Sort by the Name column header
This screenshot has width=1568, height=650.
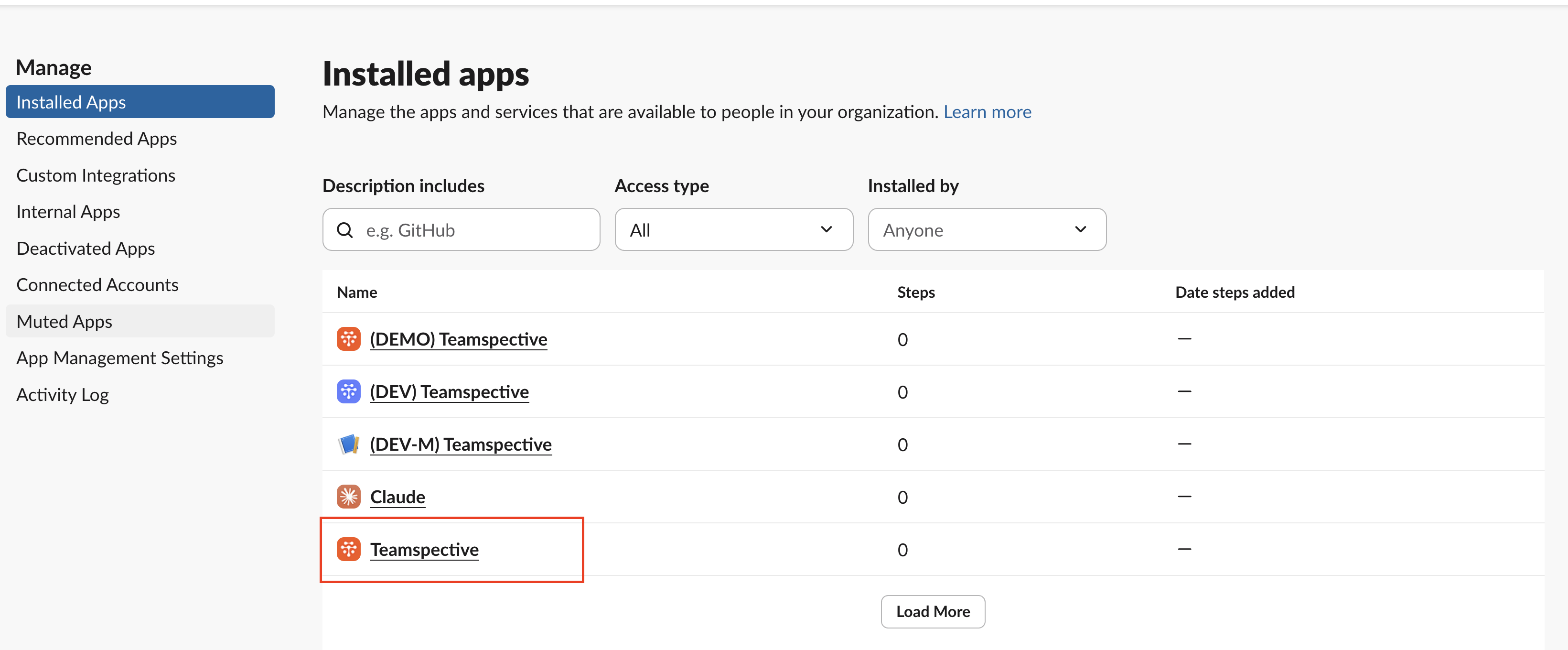(x=357, y=292)
